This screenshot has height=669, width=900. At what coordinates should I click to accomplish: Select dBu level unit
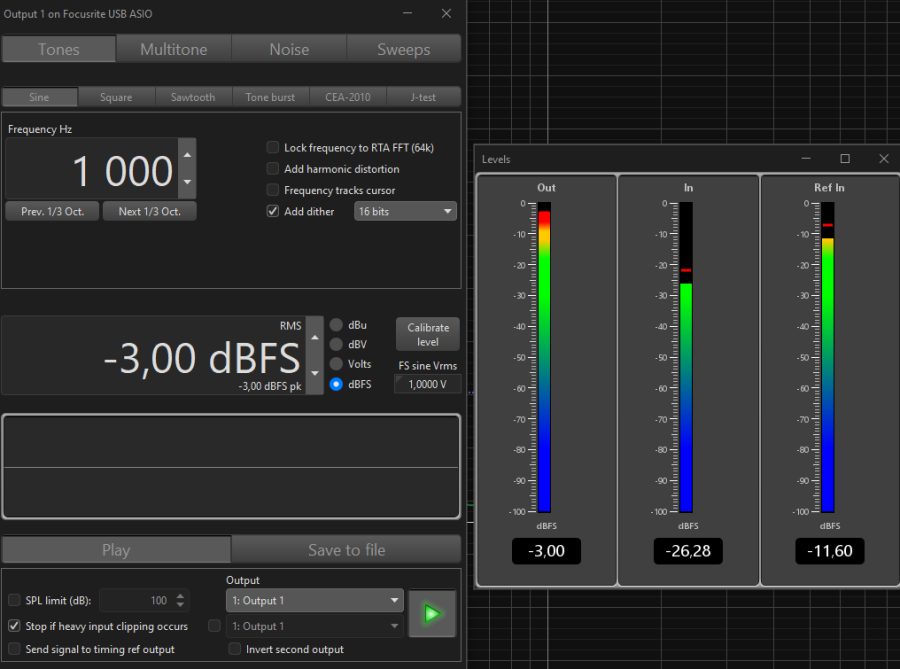tap(336, 325)
